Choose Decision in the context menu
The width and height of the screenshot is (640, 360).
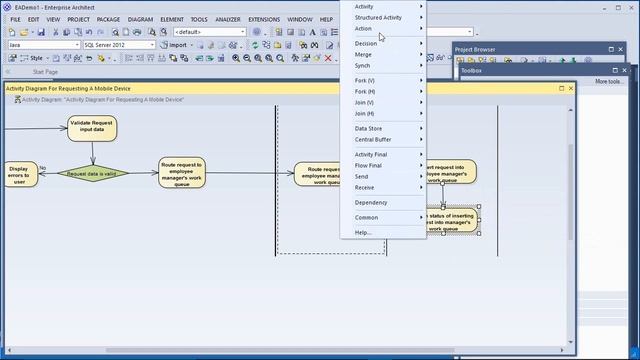383,43
